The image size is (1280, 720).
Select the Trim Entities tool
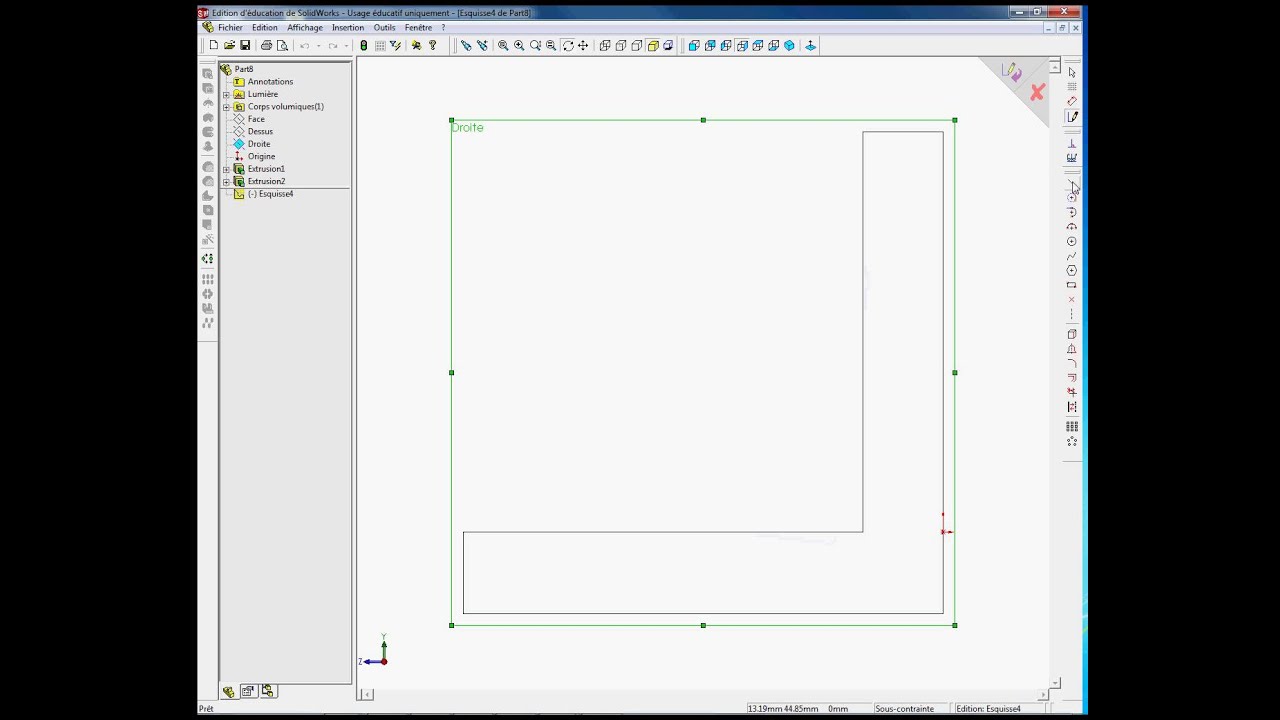pos(1072,392)
